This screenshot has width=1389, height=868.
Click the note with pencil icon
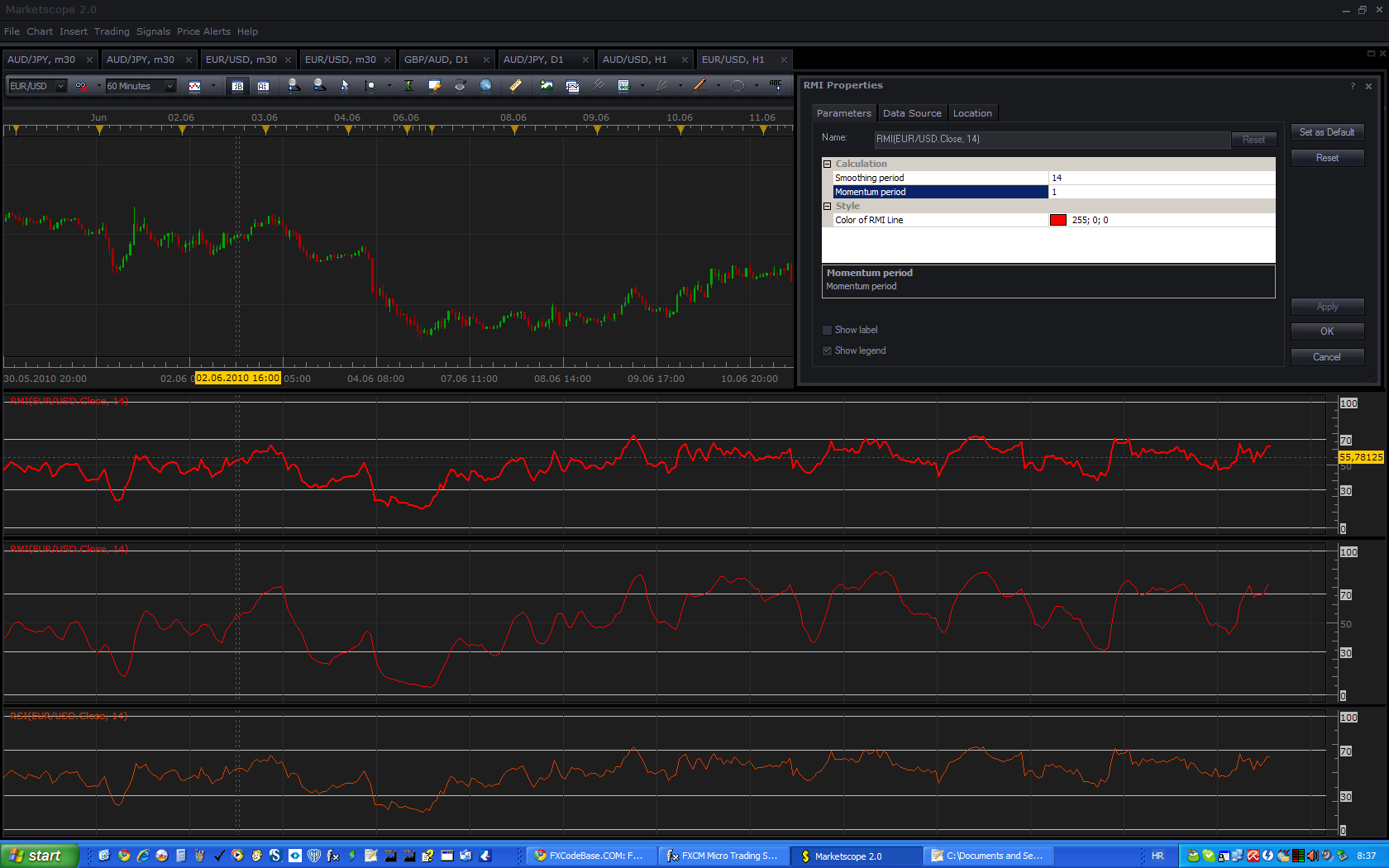(434, 86)
